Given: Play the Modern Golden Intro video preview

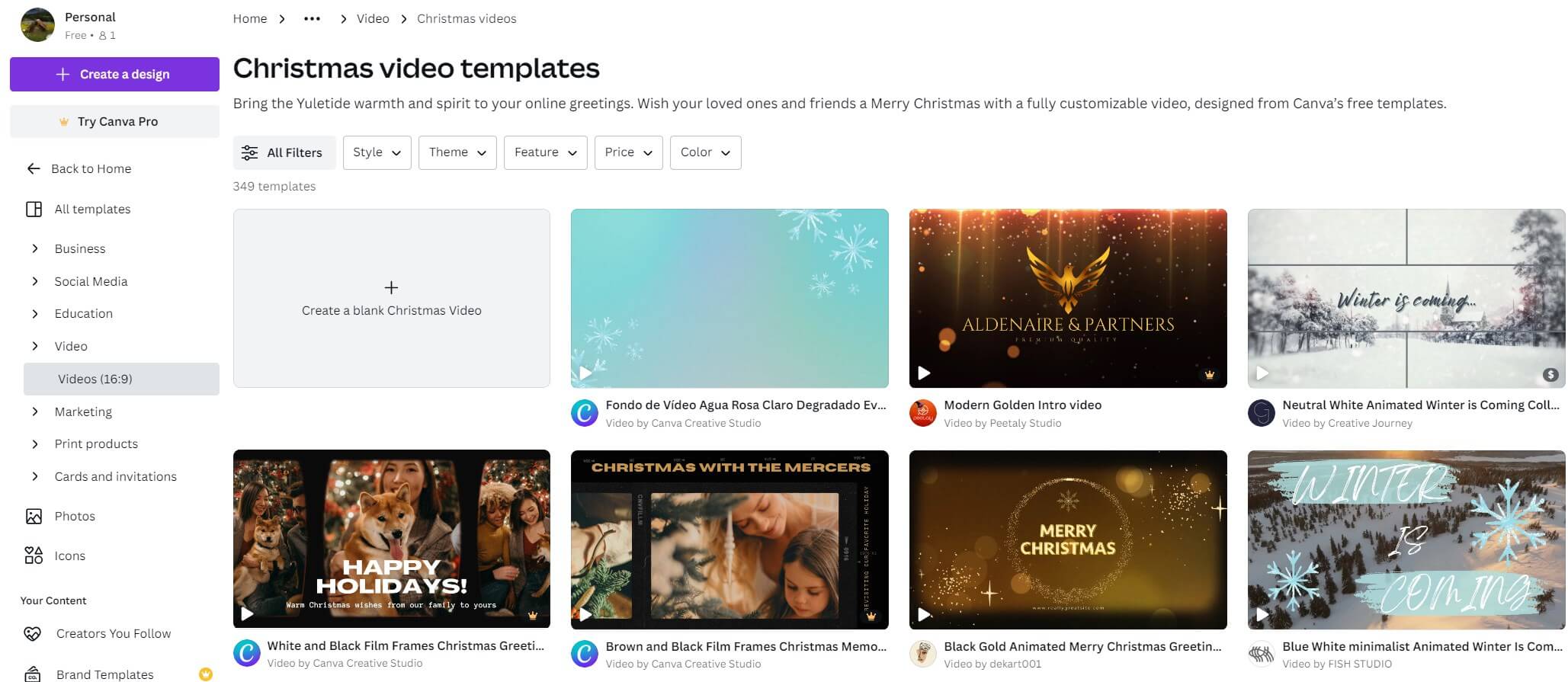Looking at the screenshot, I should coord(924,373).
